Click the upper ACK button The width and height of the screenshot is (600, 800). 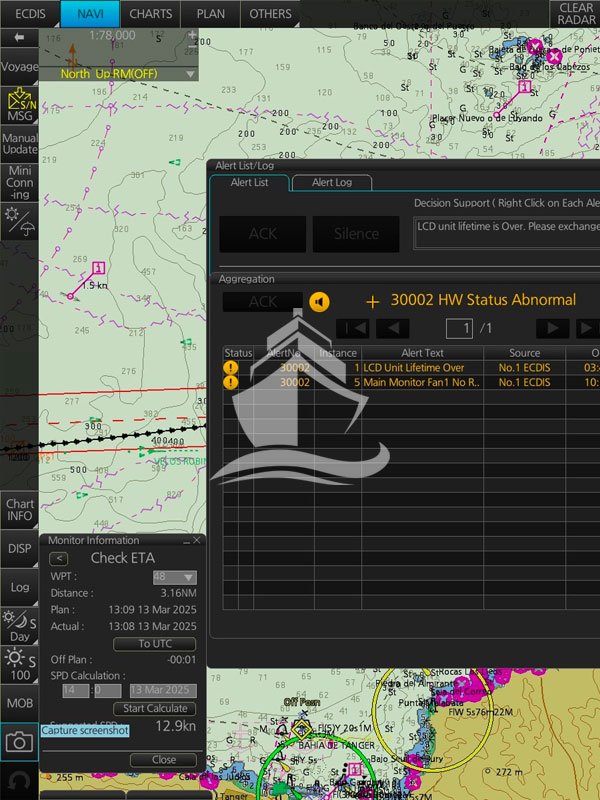click(x=263, y=234)
